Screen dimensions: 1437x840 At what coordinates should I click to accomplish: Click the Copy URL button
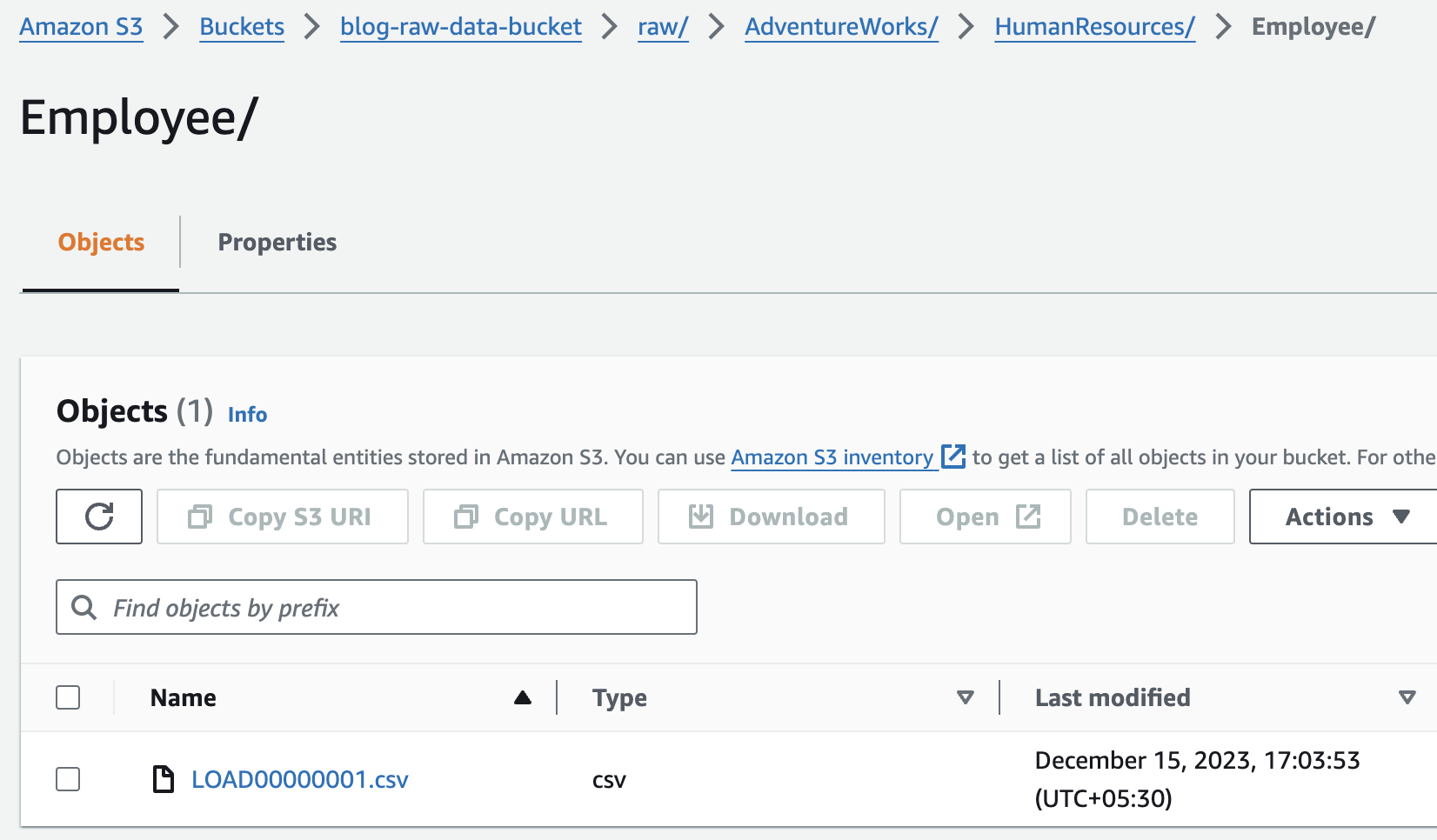pyautogui.click(x=533, y=517)
